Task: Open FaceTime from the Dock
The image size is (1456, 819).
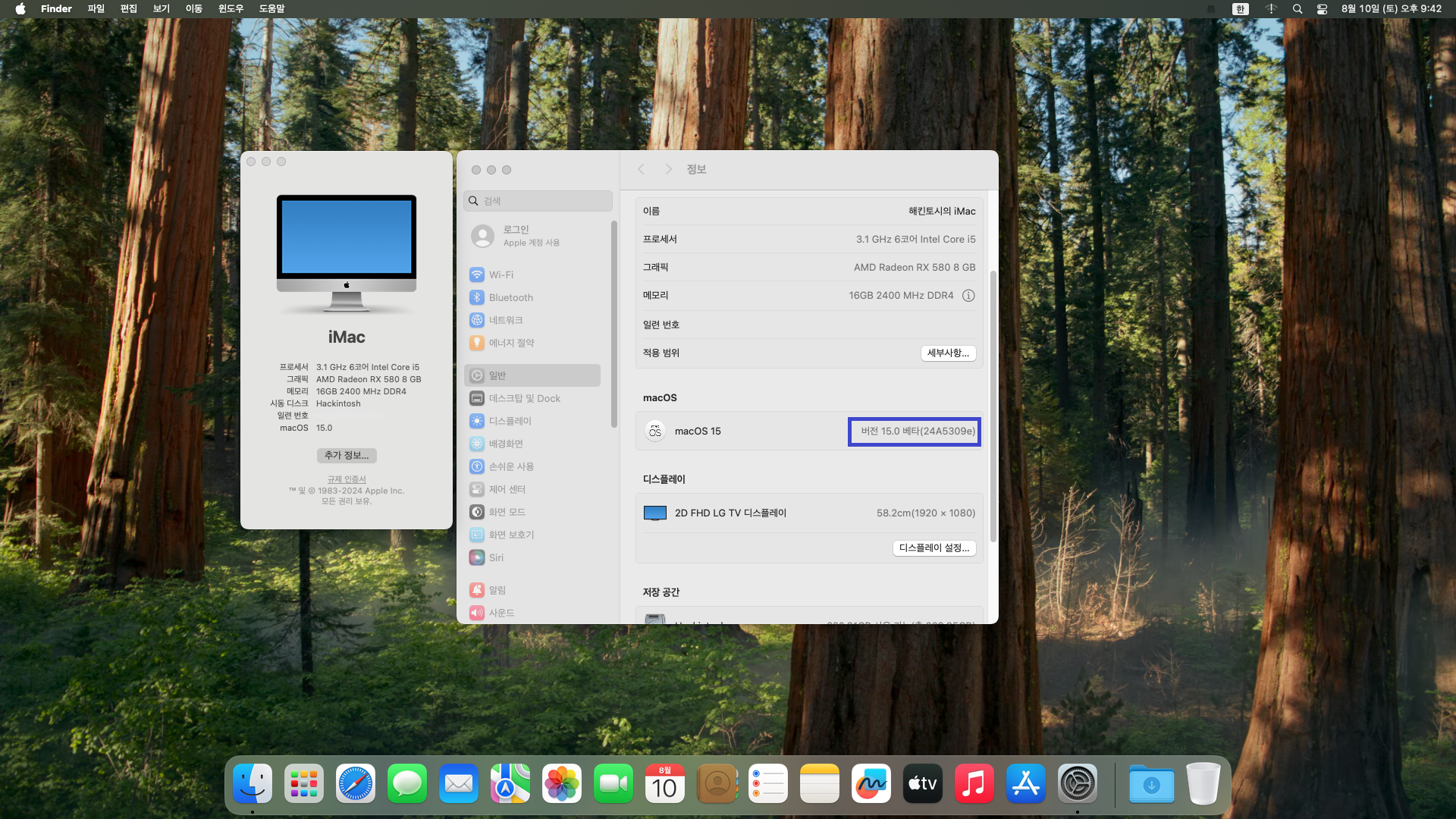Action: (x=613, y=784)
